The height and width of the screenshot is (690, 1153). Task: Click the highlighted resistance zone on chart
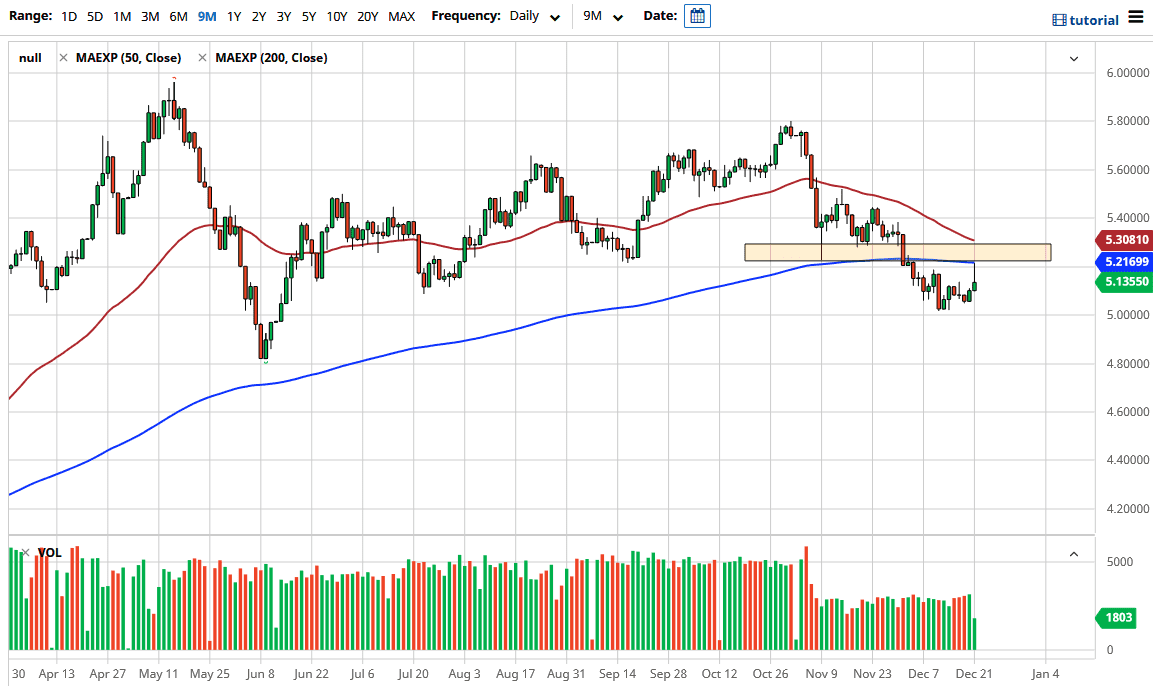coord(897,251)
